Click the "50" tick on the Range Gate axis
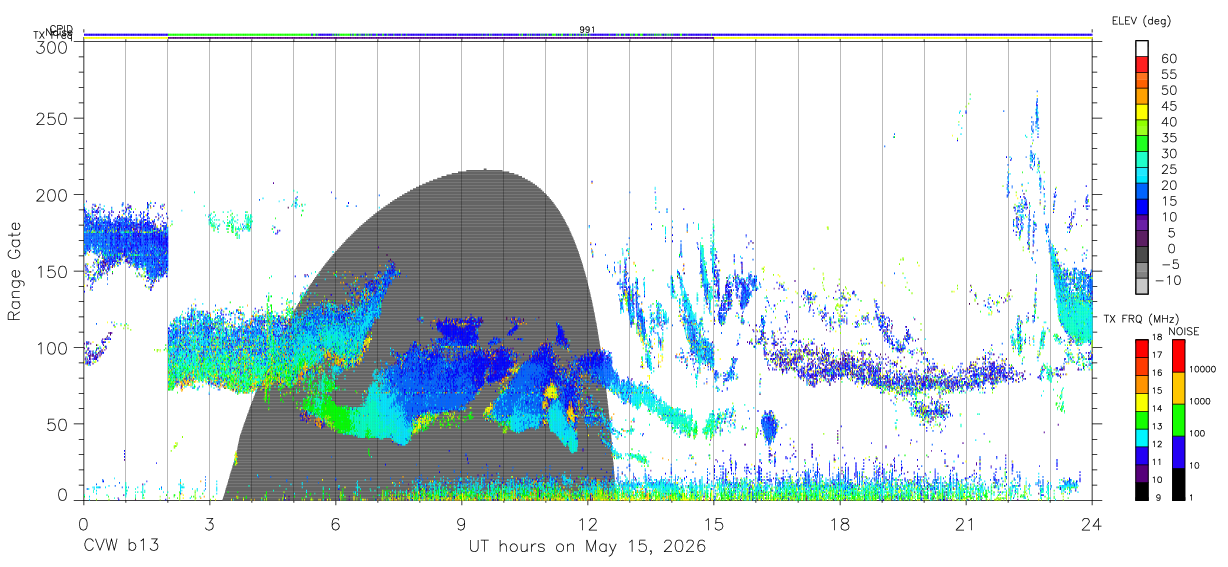This screenshot has height=567, width=1228. pos(57,423)
